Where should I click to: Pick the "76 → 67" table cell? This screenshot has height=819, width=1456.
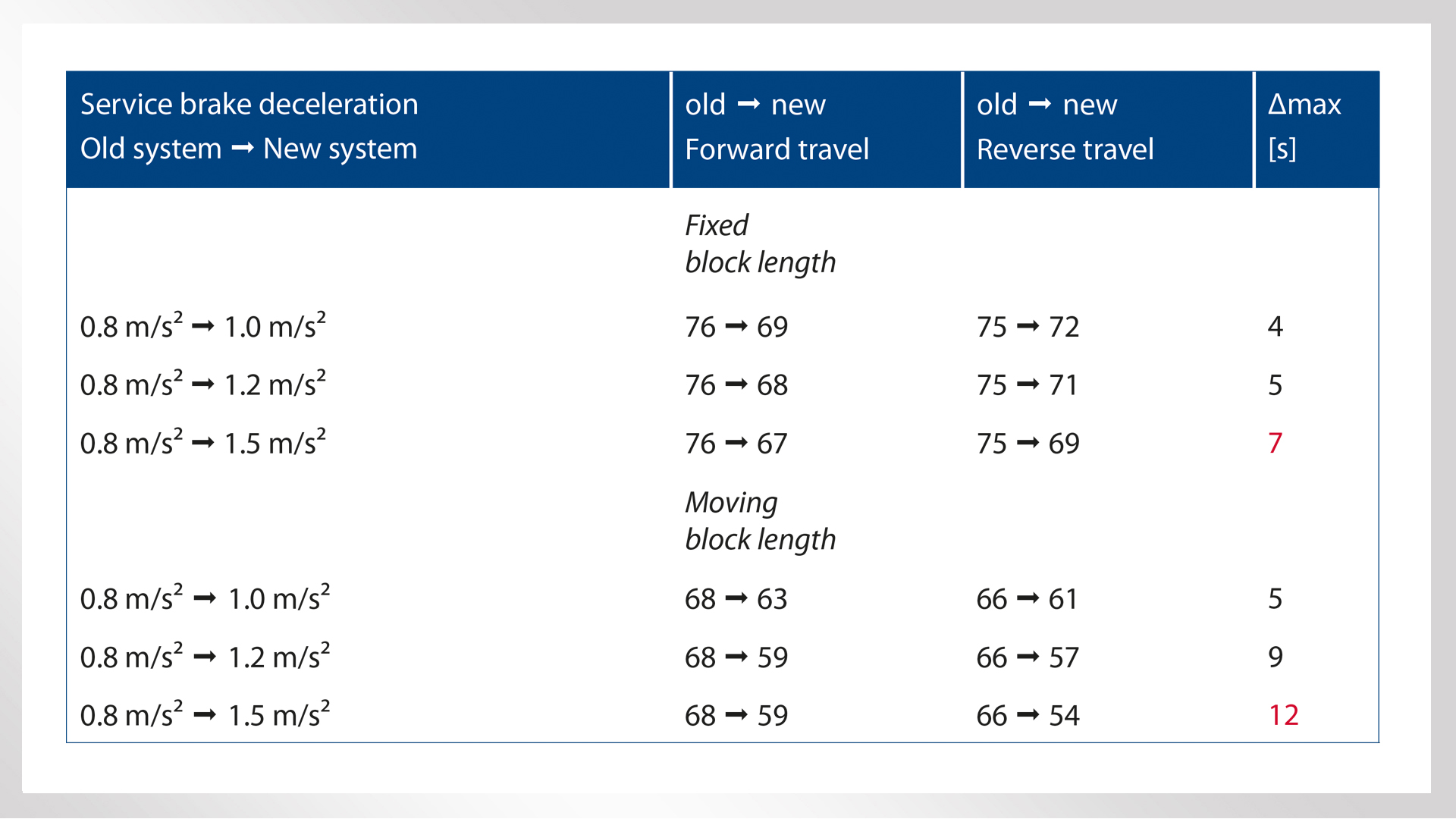click(x=736, y=444)
